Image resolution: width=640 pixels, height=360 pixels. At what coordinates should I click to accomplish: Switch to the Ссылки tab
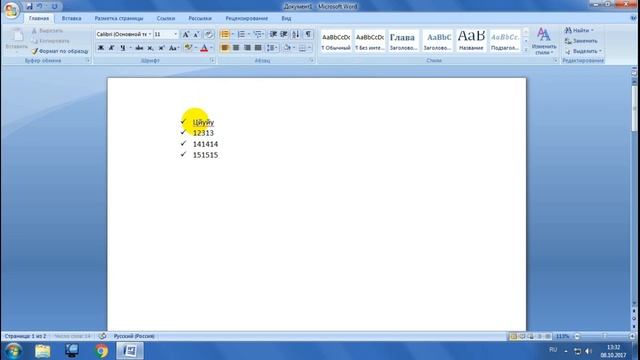tap(166, 18)
